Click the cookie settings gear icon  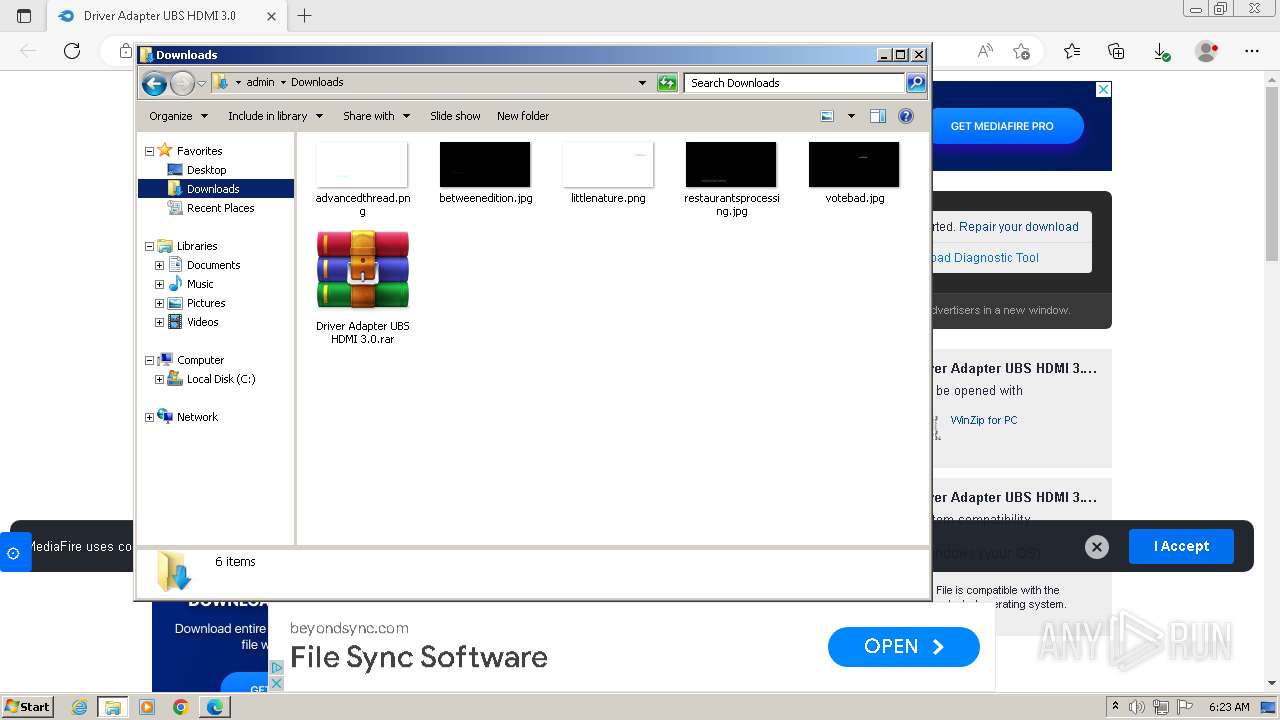[x=13, y=553]
